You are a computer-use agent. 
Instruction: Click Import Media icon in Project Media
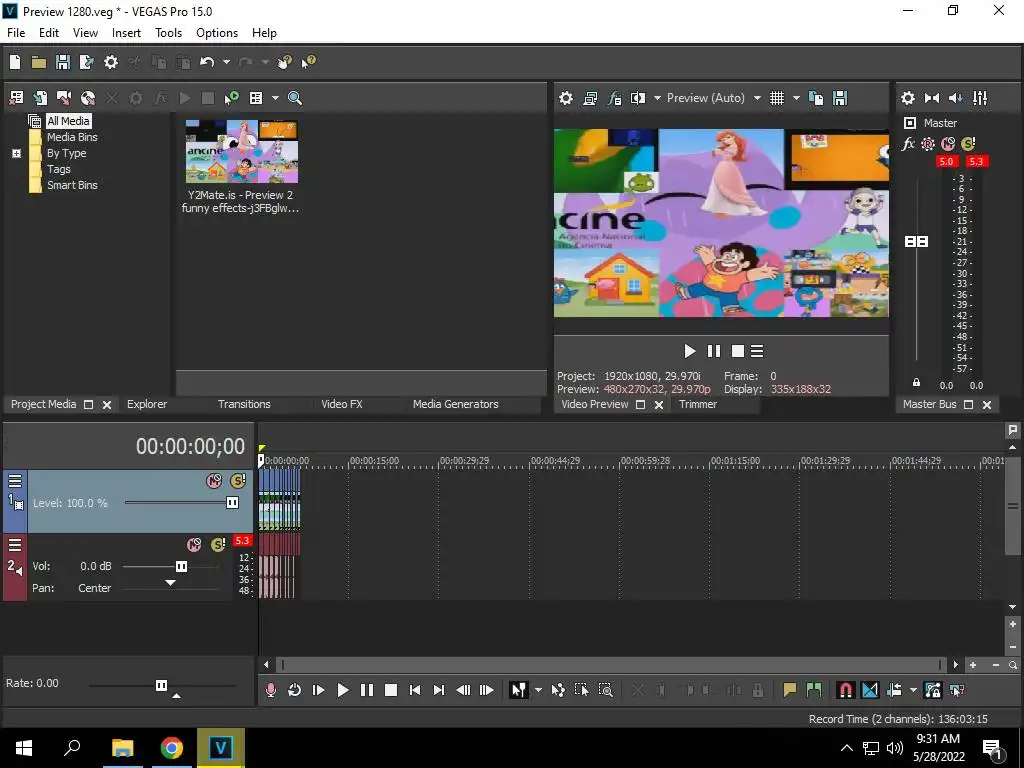click(x=16, y=98)
